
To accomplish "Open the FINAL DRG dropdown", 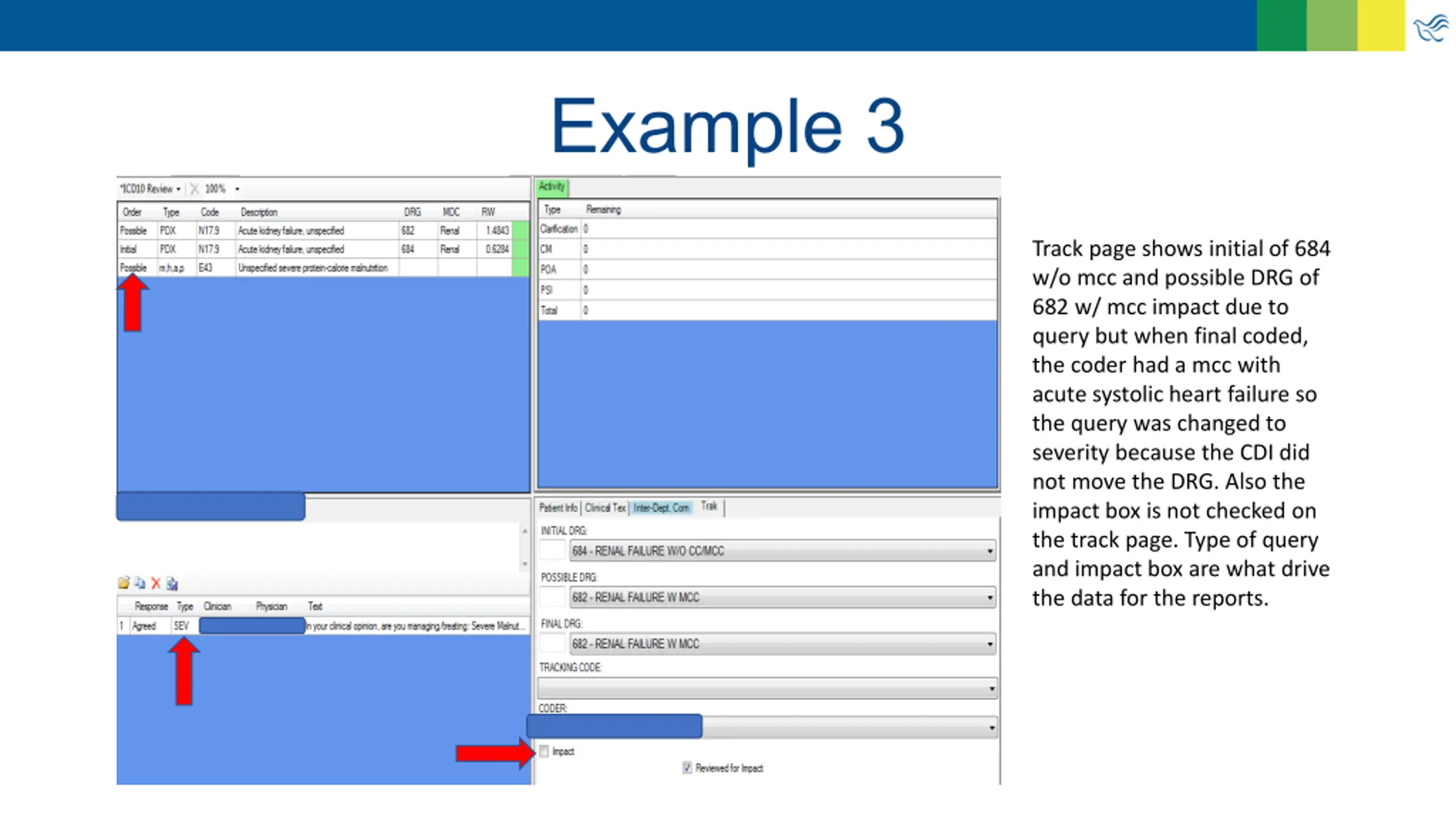I will pos(990,644).
